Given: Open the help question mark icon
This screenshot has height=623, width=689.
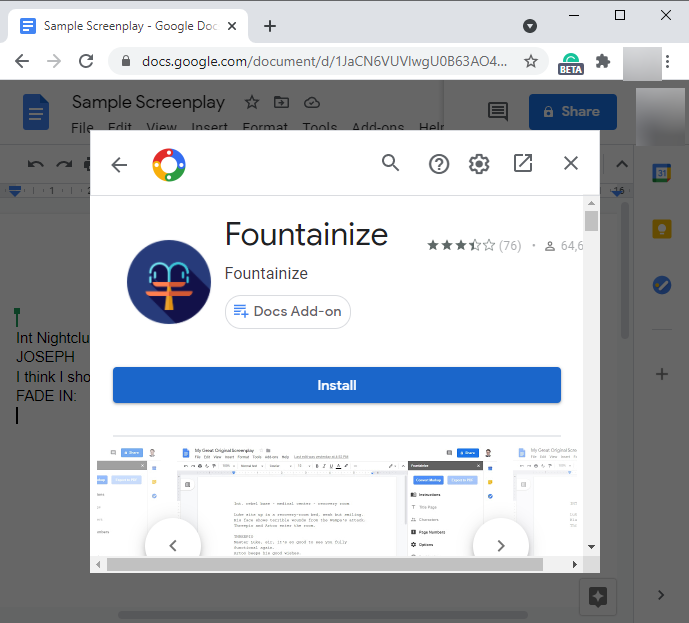Looking at the screenshot, I should pyautogui.click(x=439, y=164).
